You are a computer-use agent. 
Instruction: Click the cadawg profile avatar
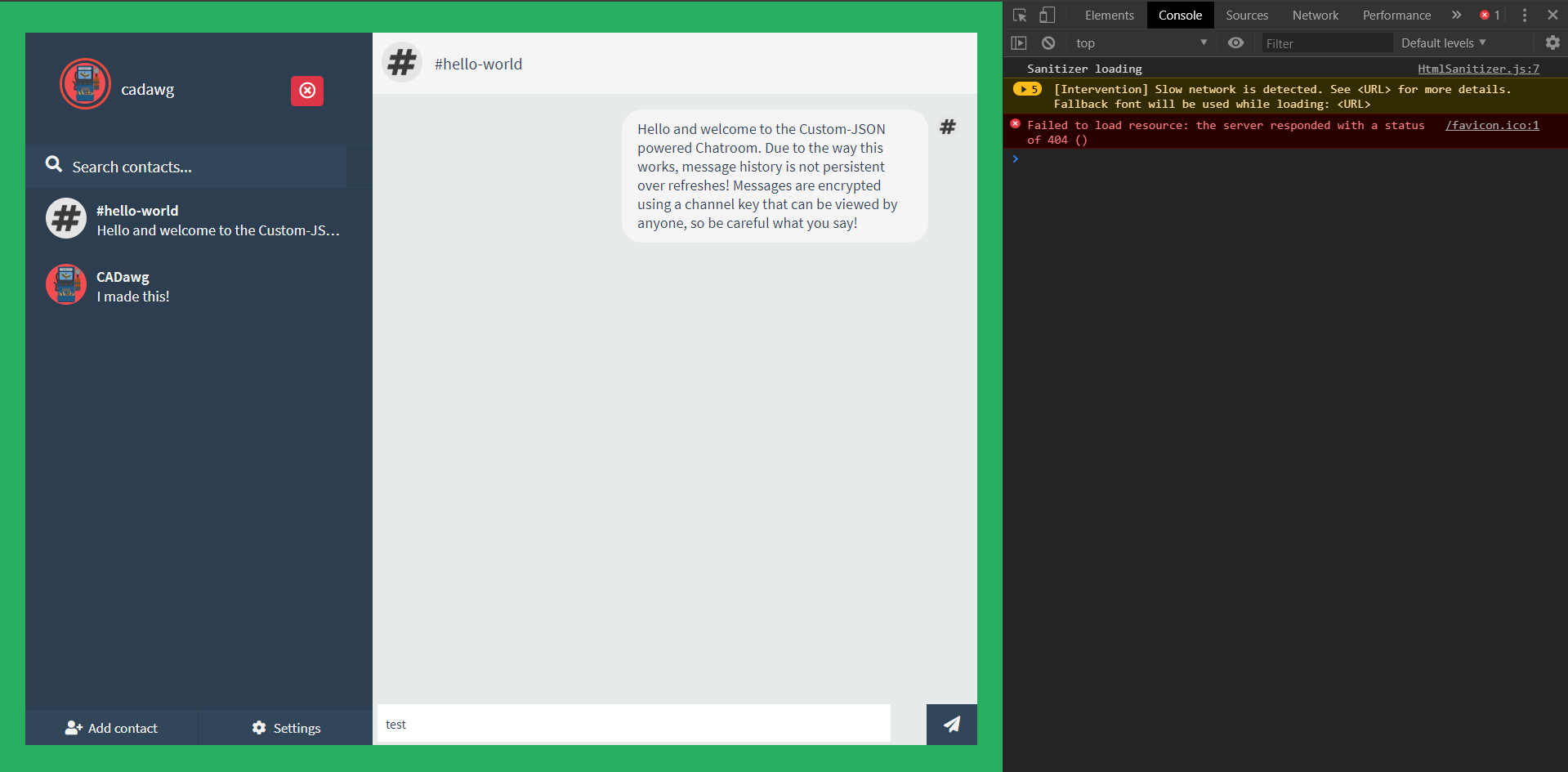85,84
